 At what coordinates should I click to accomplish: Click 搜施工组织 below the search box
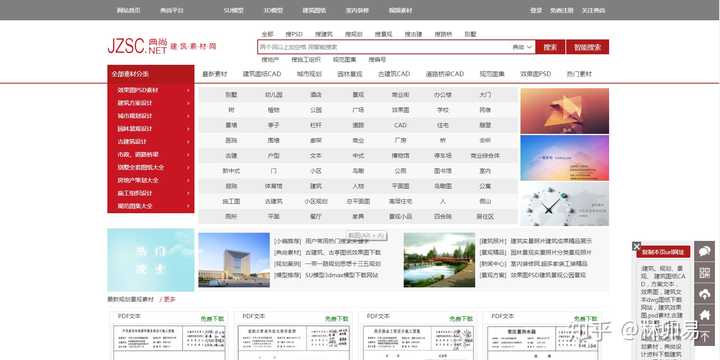click(x=306, y=60)
